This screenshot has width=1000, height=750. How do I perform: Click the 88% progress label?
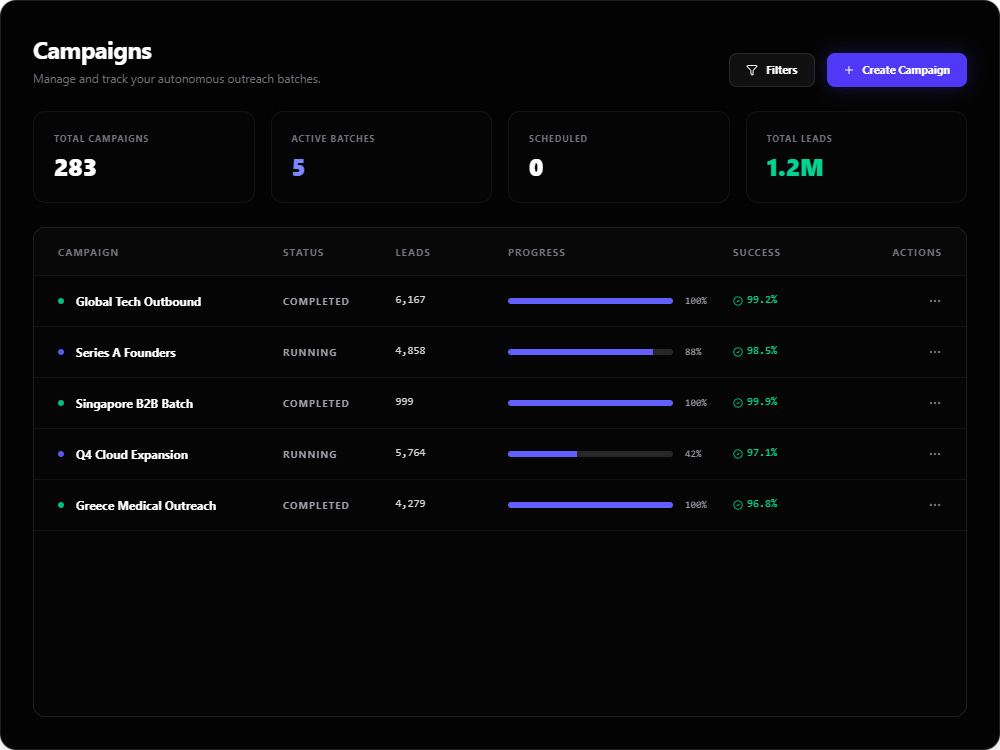[x=693, y=352]
